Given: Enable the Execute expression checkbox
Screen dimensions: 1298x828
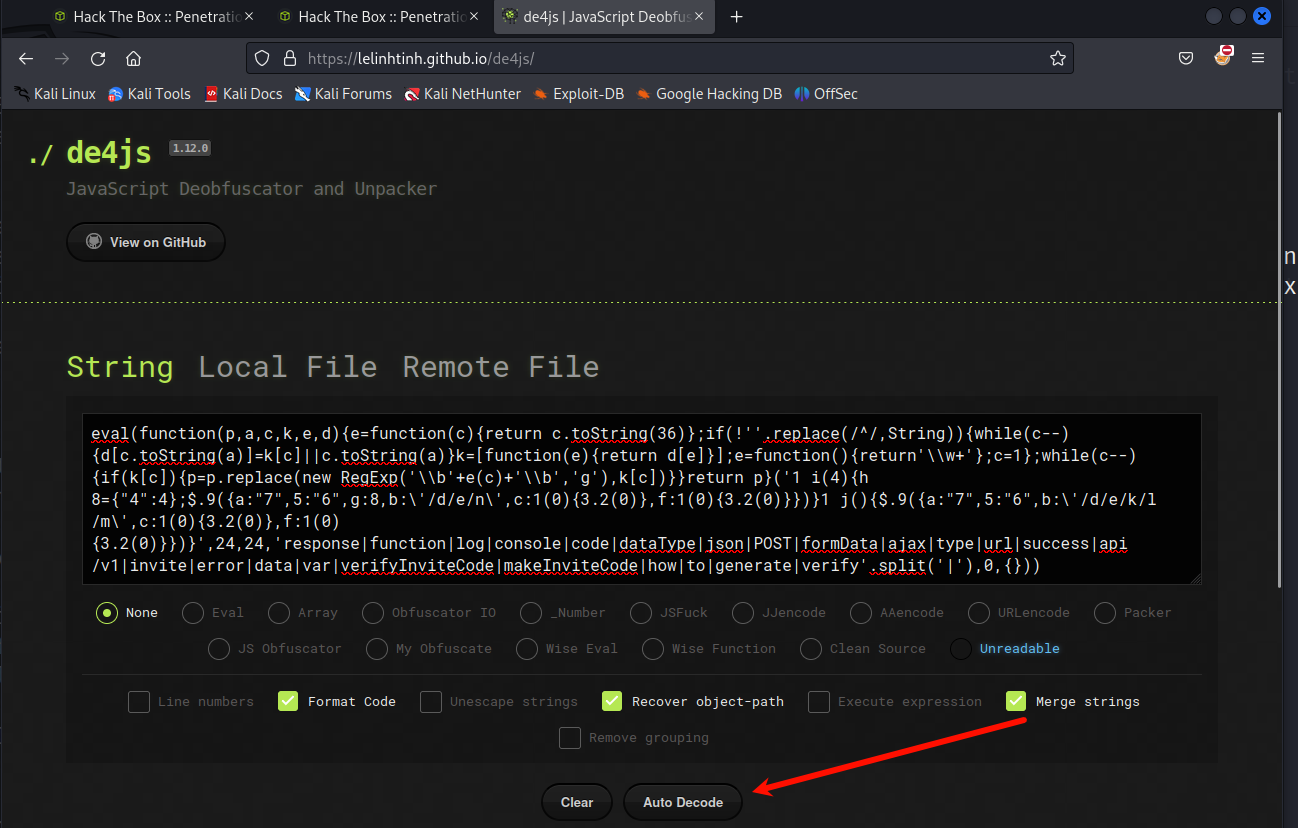Looking at the screenshot, I should click(819, 701).
